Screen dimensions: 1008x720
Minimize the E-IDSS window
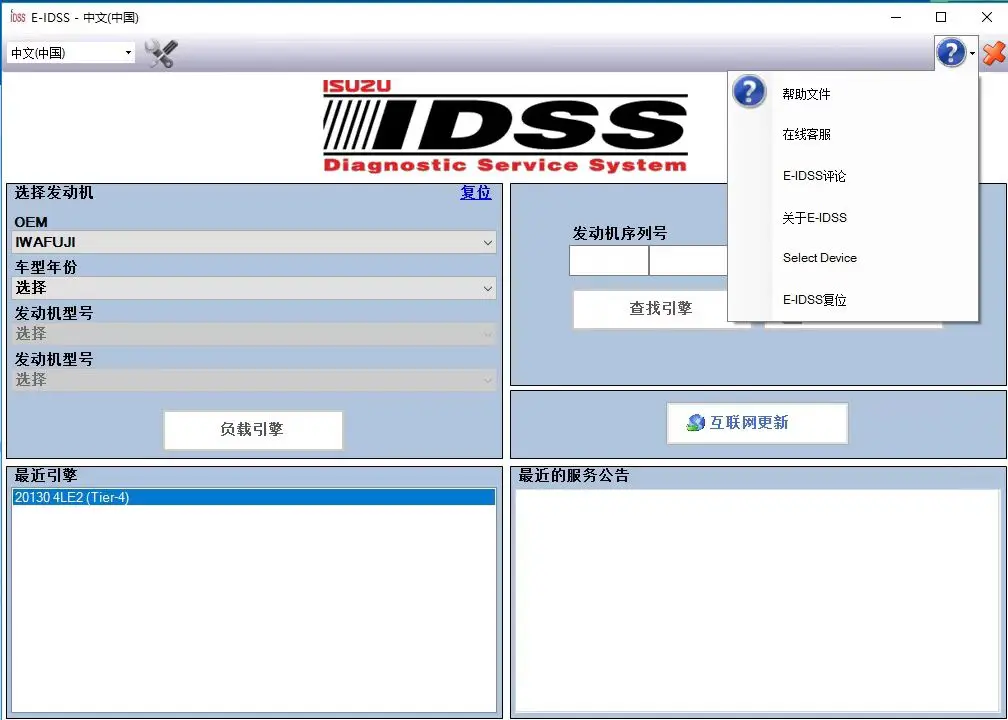pos(896,17)
